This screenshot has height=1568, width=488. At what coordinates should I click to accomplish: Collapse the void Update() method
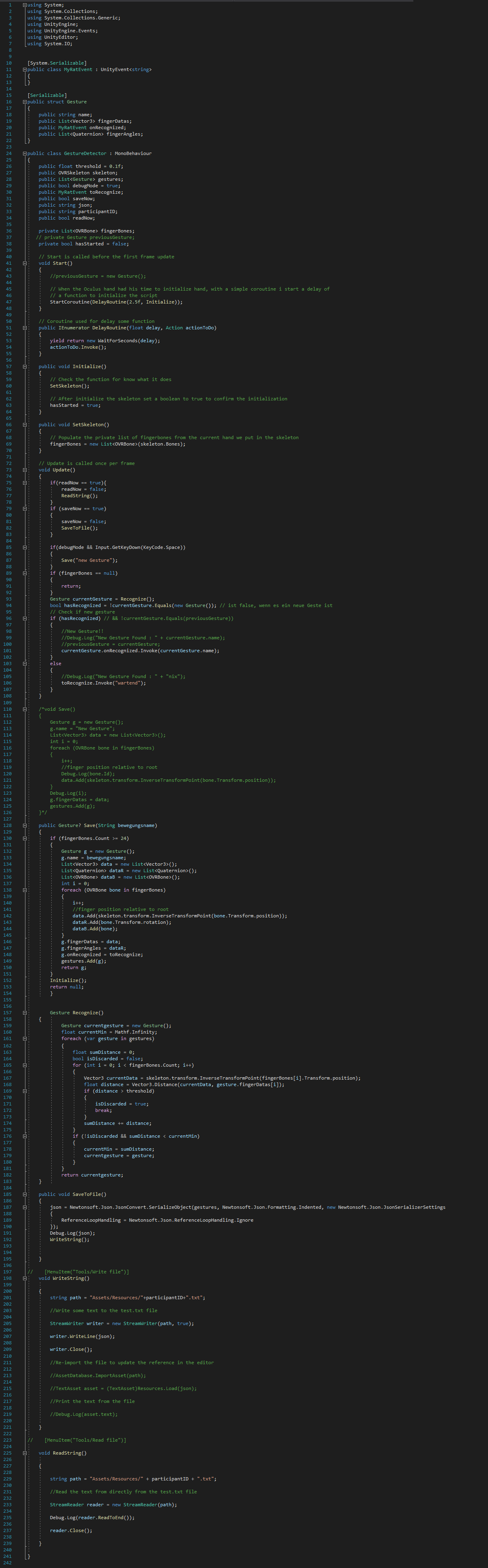point(25,470)
